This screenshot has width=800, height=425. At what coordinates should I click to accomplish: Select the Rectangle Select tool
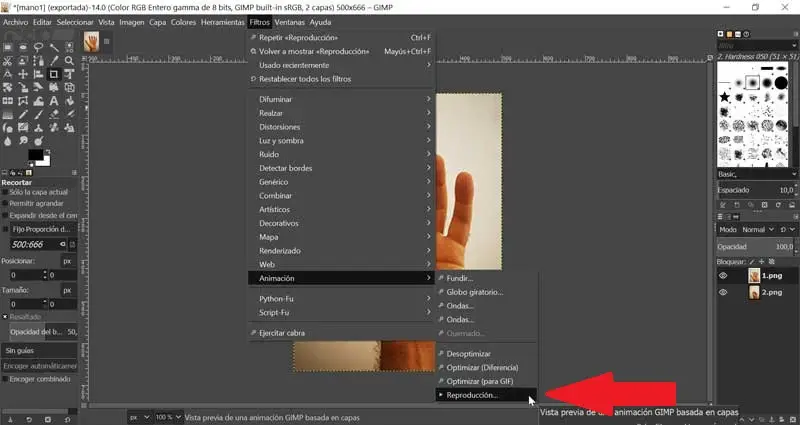(x=8, y=47)
